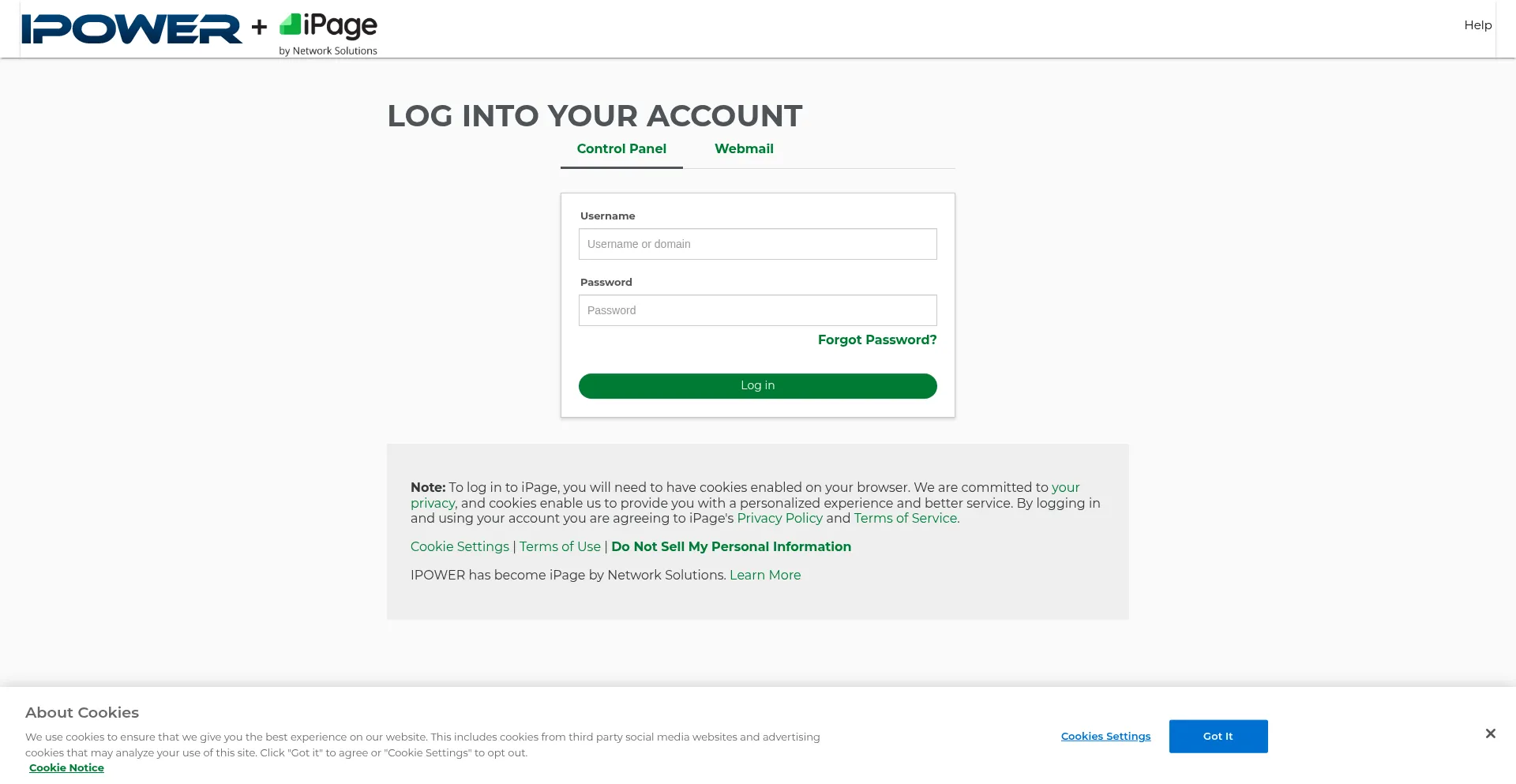This screenshot has width=1516, height=784.
Task: Click the Learn More link
Action: point(764,576)
